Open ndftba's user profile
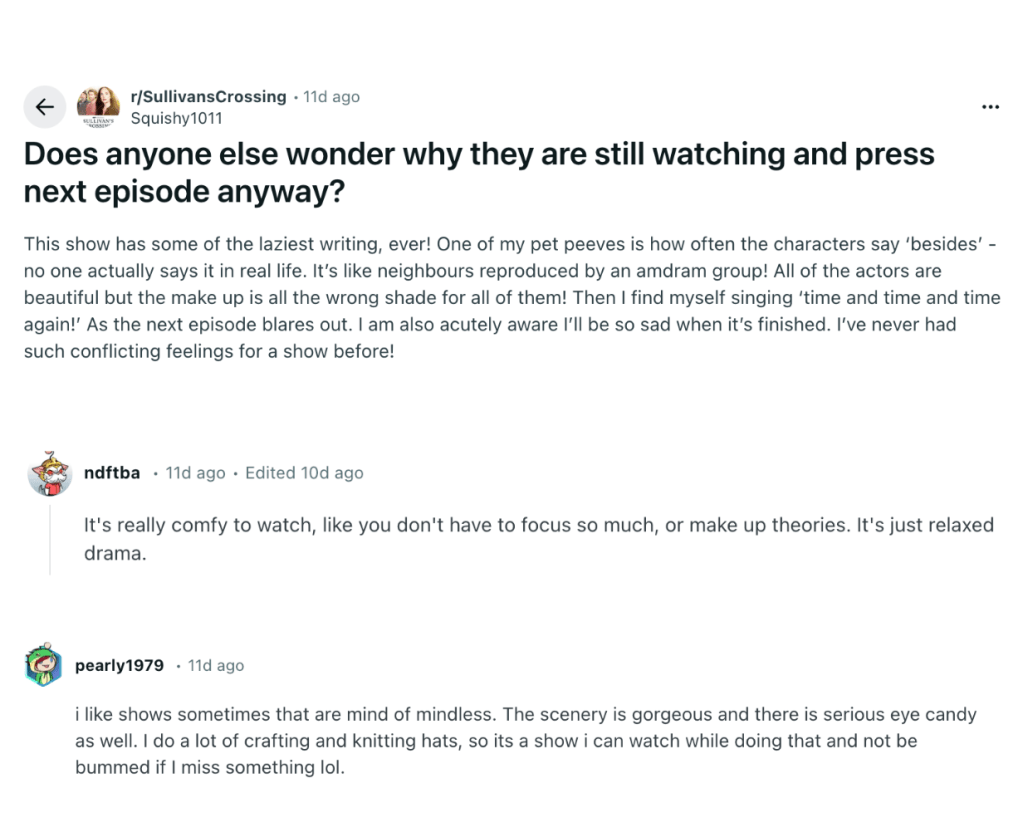This screenshot has width=1023, height=837. 111,473
